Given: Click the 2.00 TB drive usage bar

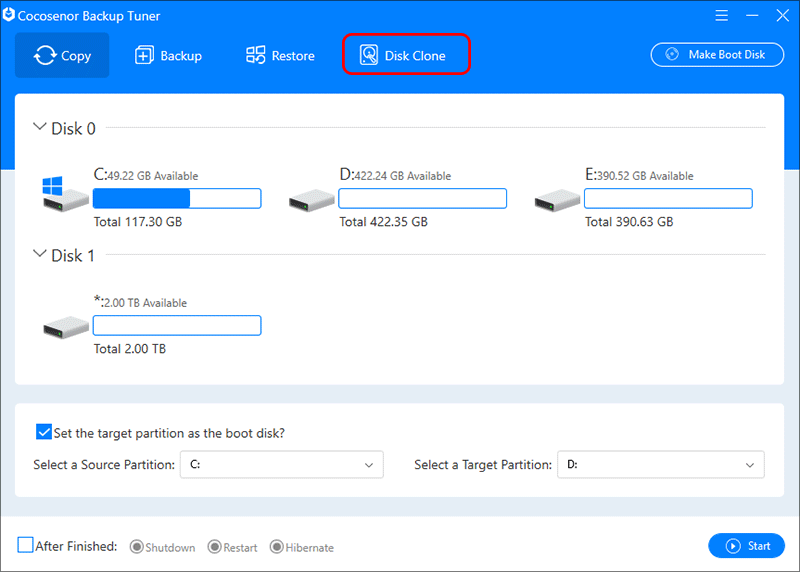Looking at the screenshot, I should point(177,326).
